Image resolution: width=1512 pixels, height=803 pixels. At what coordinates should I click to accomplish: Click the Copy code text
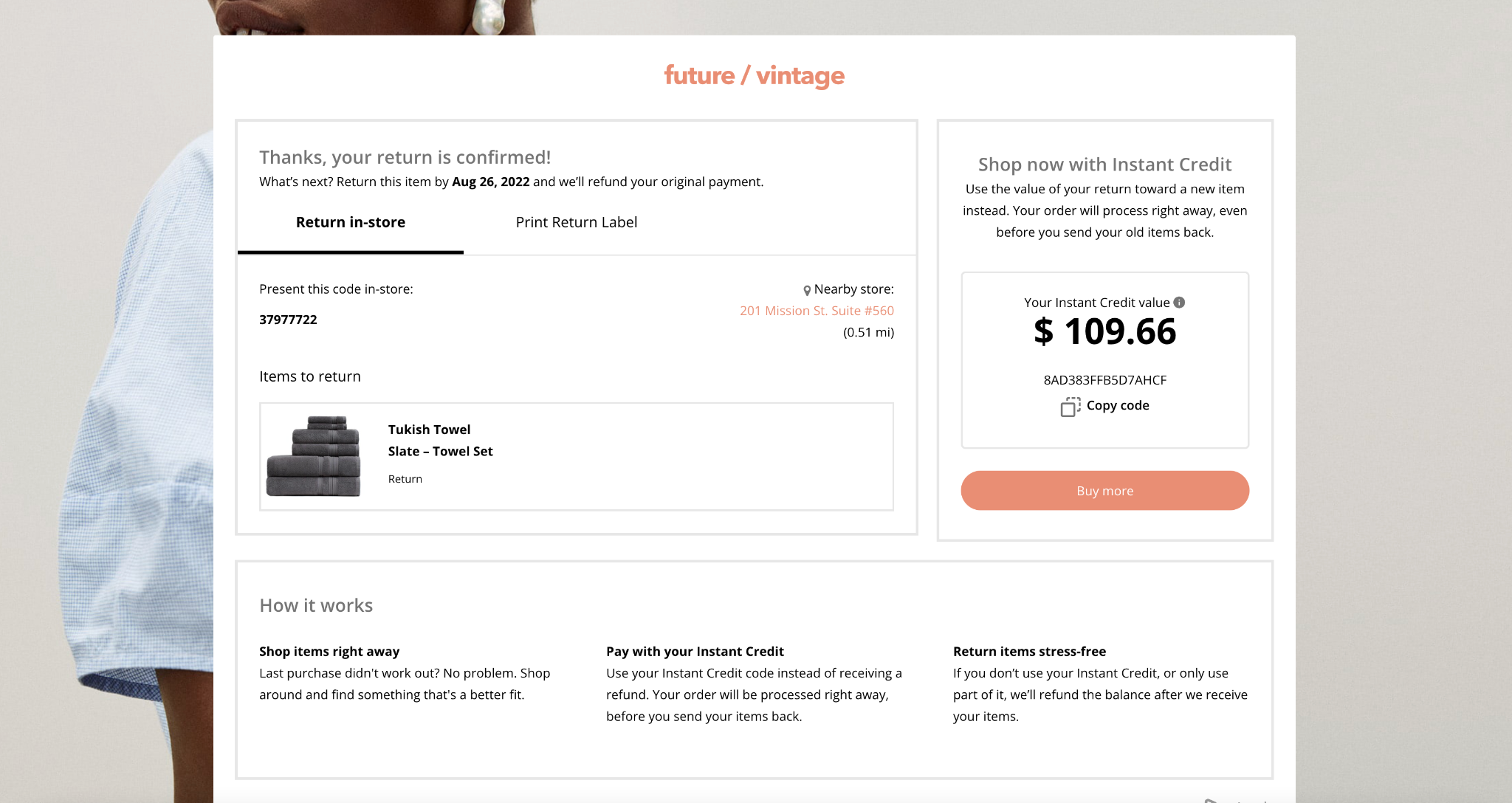point(1117,405)
